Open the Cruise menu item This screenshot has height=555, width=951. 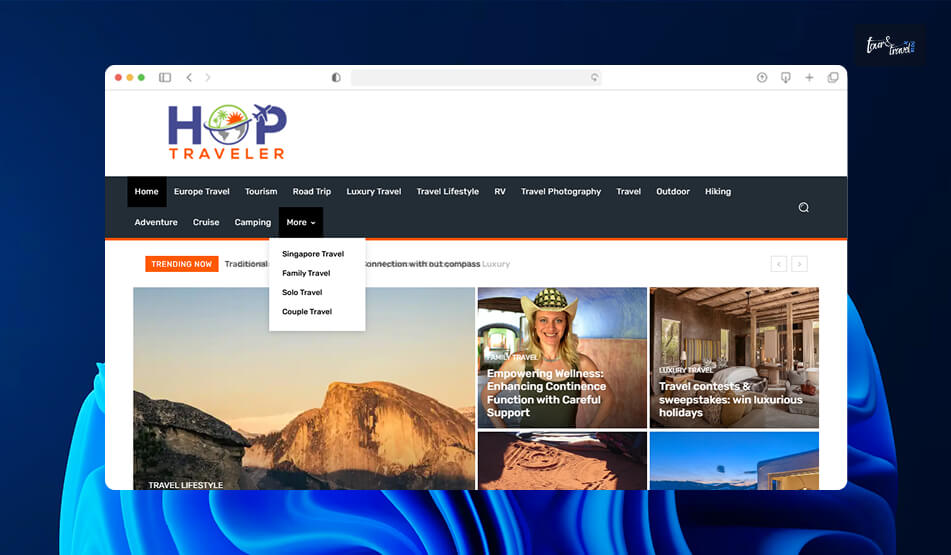click(x=206, y=223)
